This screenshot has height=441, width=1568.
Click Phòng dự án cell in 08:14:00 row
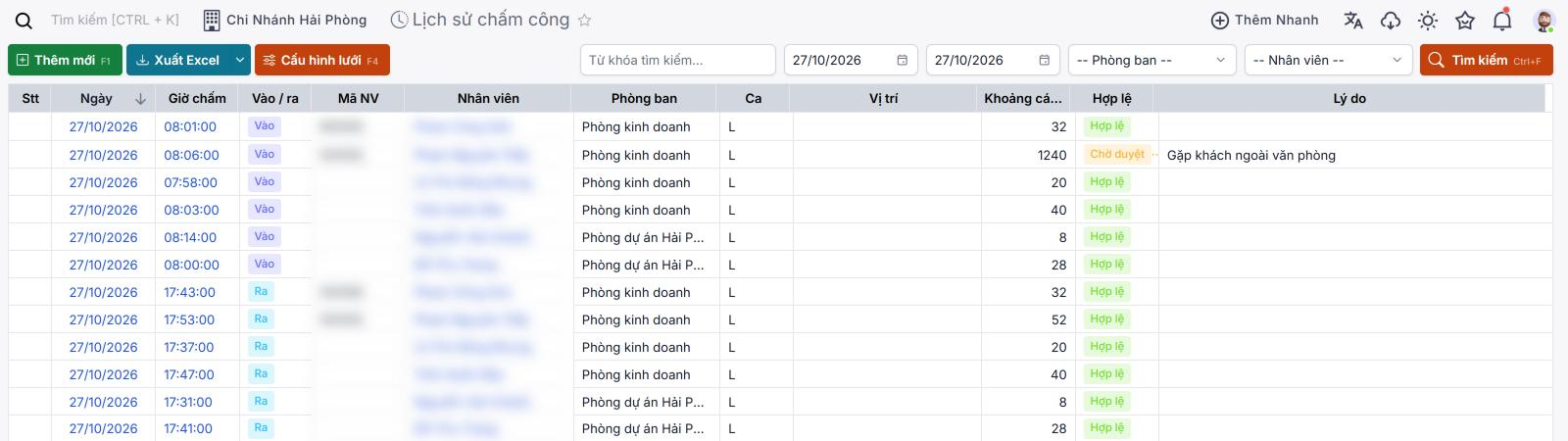pos(643,237)
